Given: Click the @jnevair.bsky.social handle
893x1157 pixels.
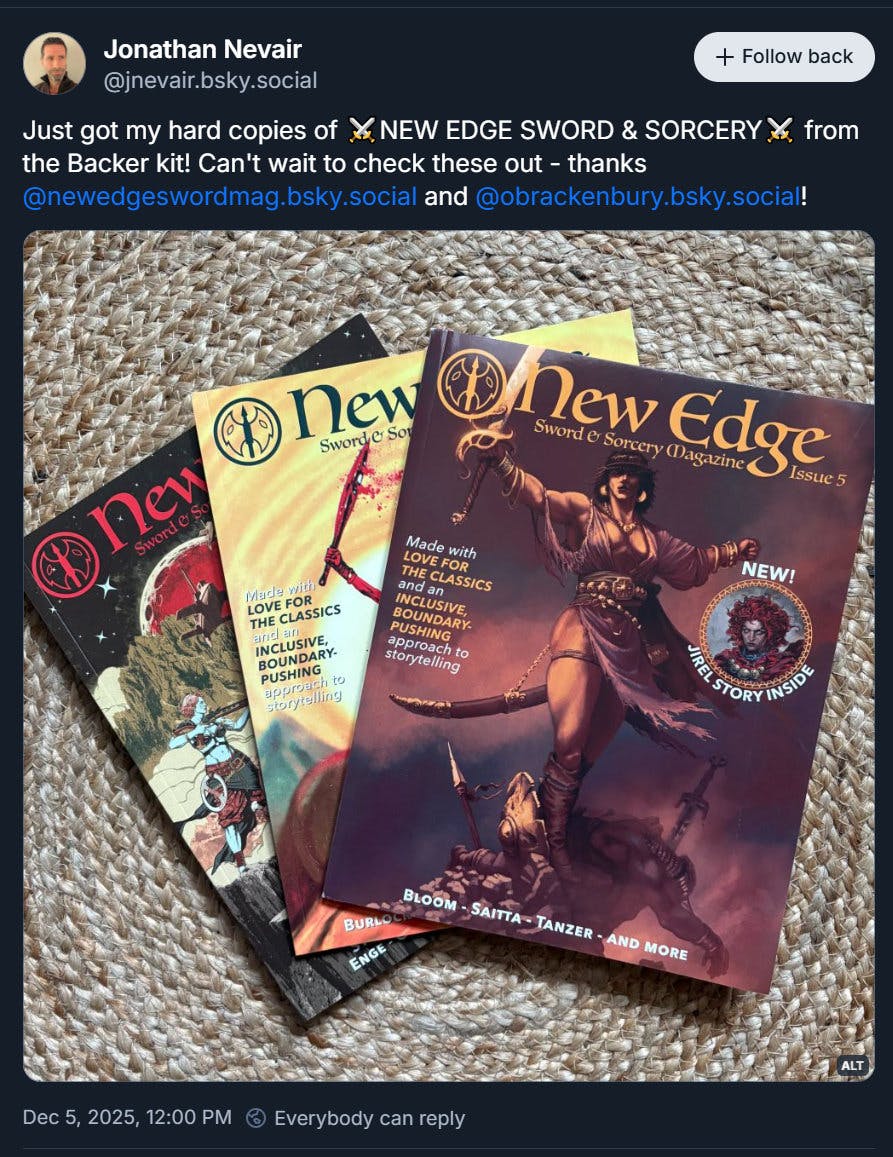Looking at the screenshot, I should click(210, 80).
